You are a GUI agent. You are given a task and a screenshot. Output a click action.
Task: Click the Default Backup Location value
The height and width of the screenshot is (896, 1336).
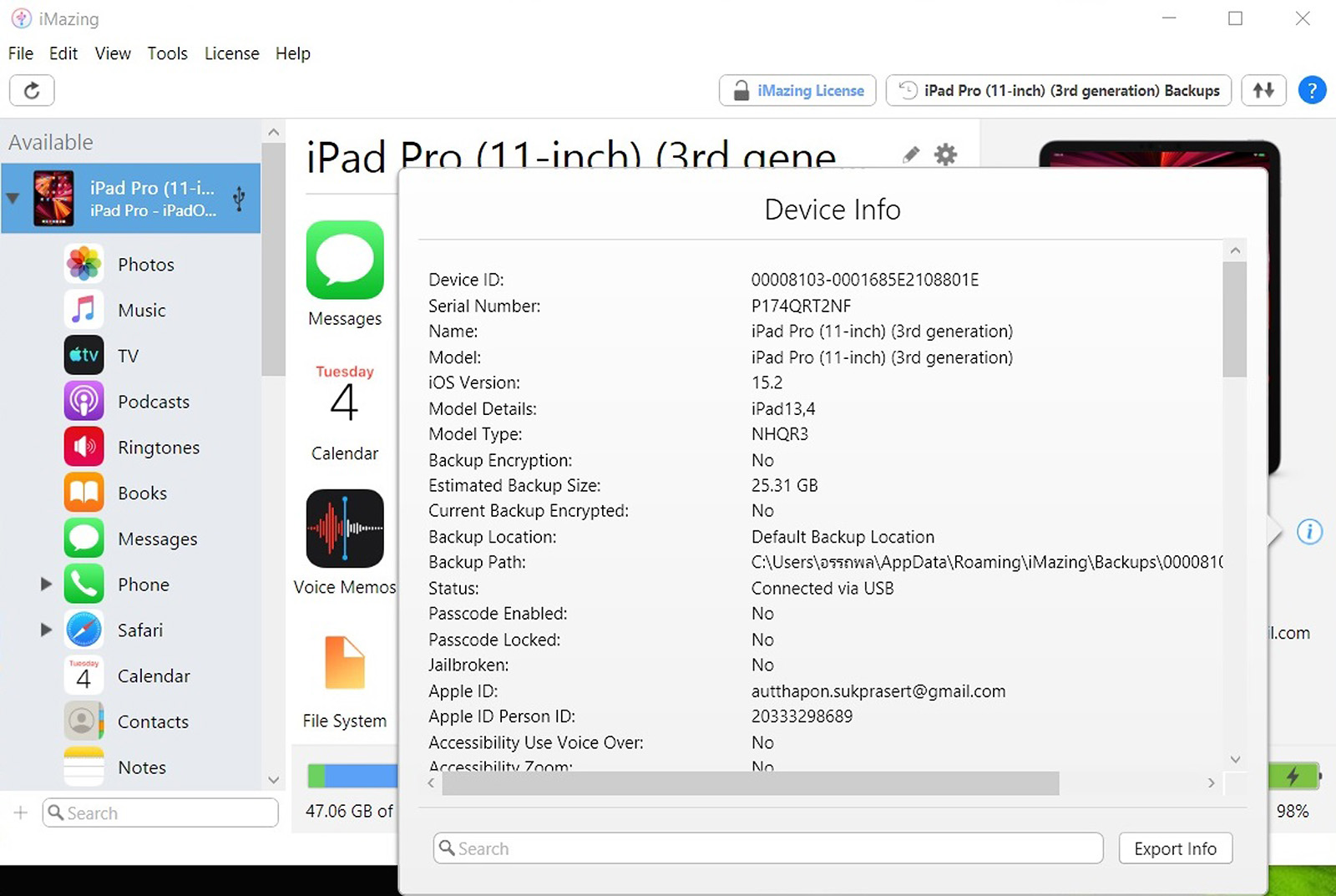click(x=843, y=537)
